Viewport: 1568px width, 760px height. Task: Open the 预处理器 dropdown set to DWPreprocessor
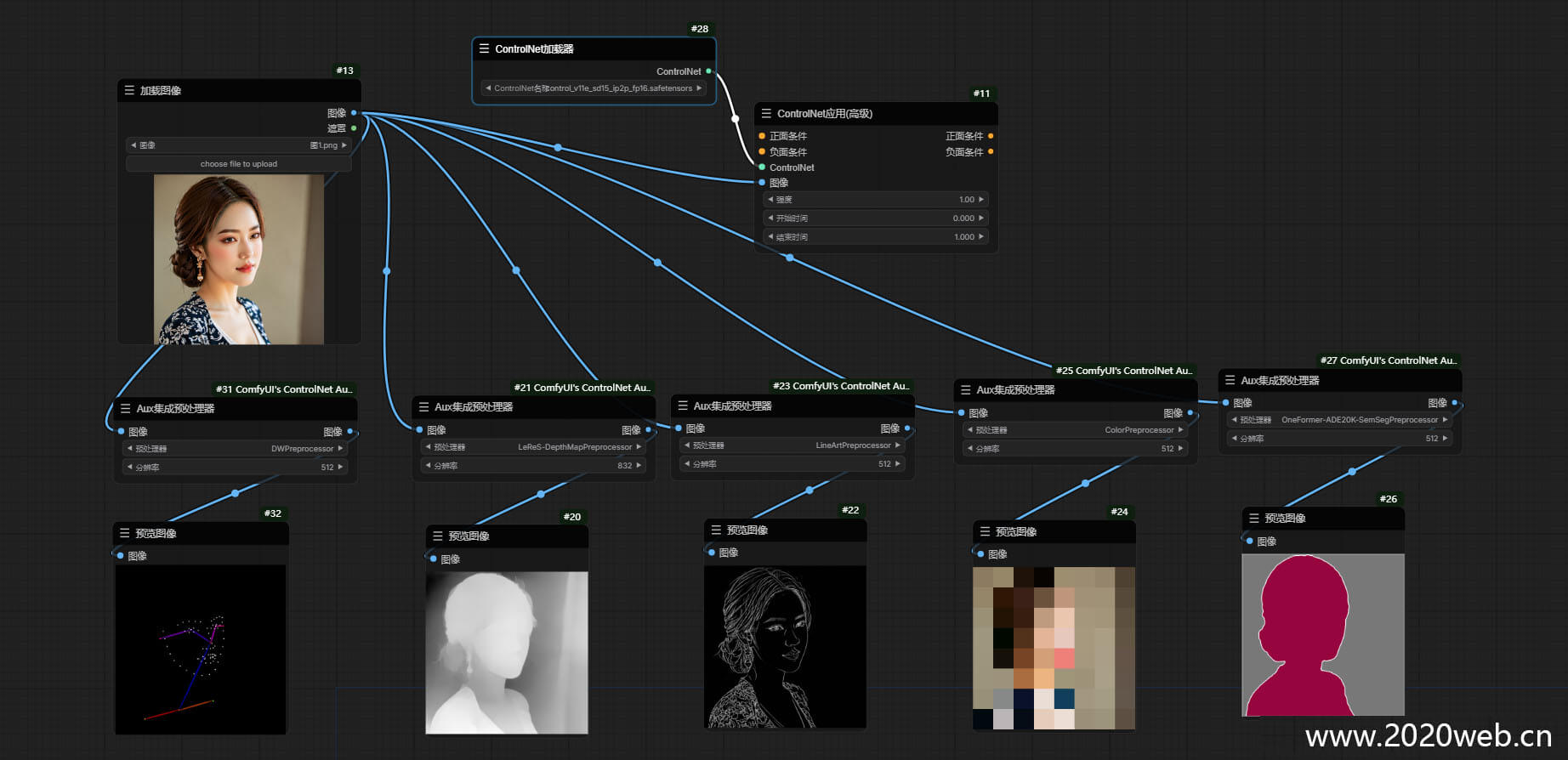236,449
